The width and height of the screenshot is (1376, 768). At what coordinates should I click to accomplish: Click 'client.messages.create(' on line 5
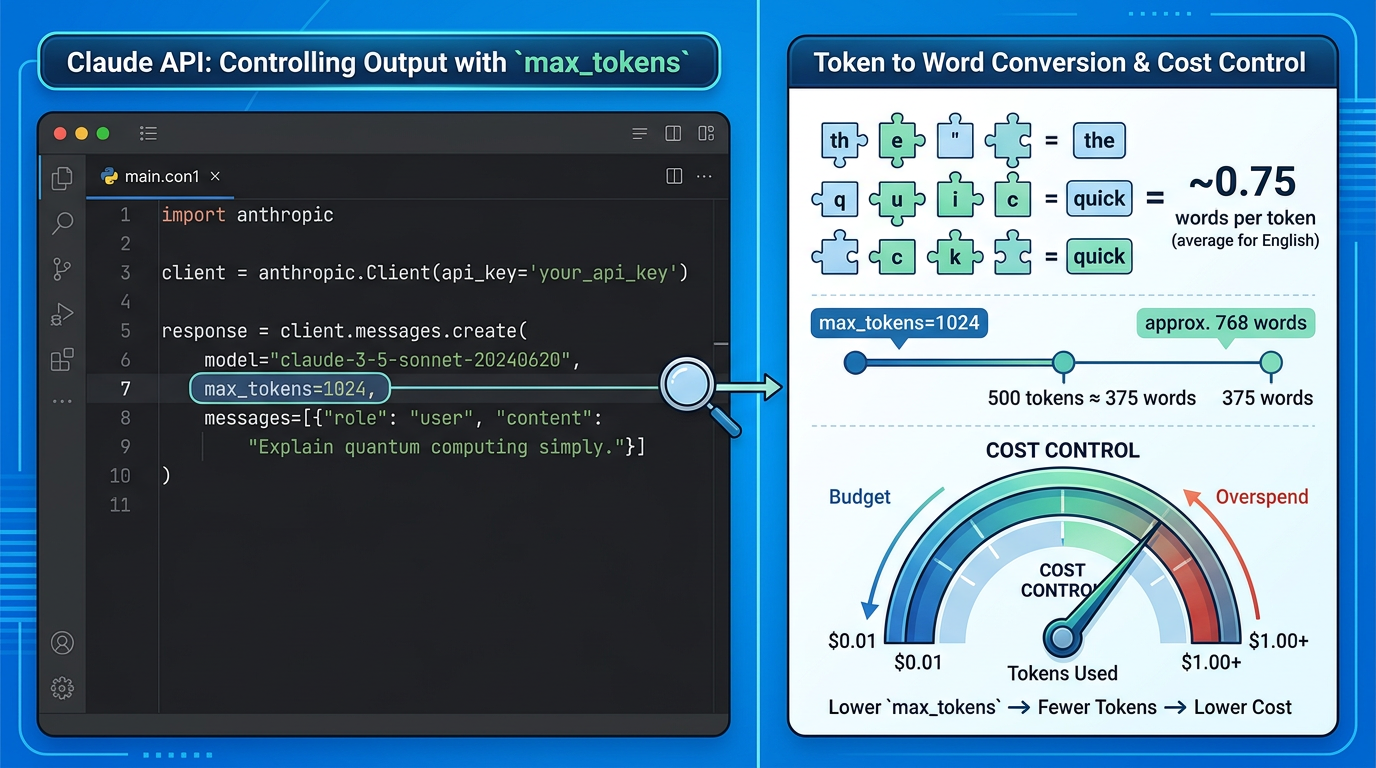(x=403, y=331)
